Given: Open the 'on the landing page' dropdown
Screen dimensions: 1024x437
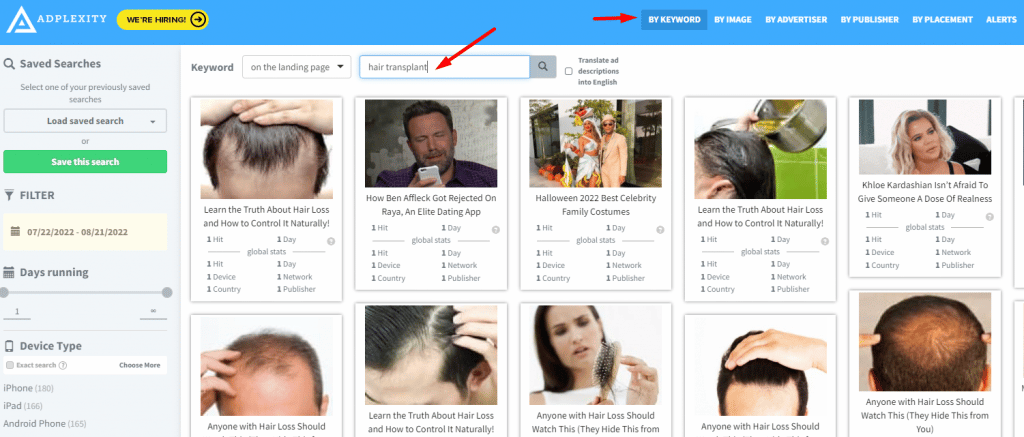Looking at the screenshot, I should tap(296, 67).
